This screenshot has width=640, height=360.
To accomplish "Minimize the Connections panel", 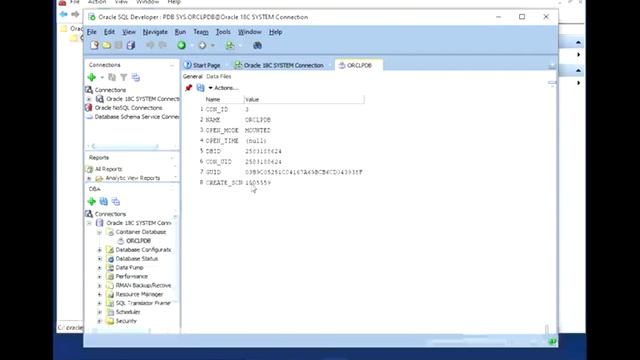I will (172, 65).
